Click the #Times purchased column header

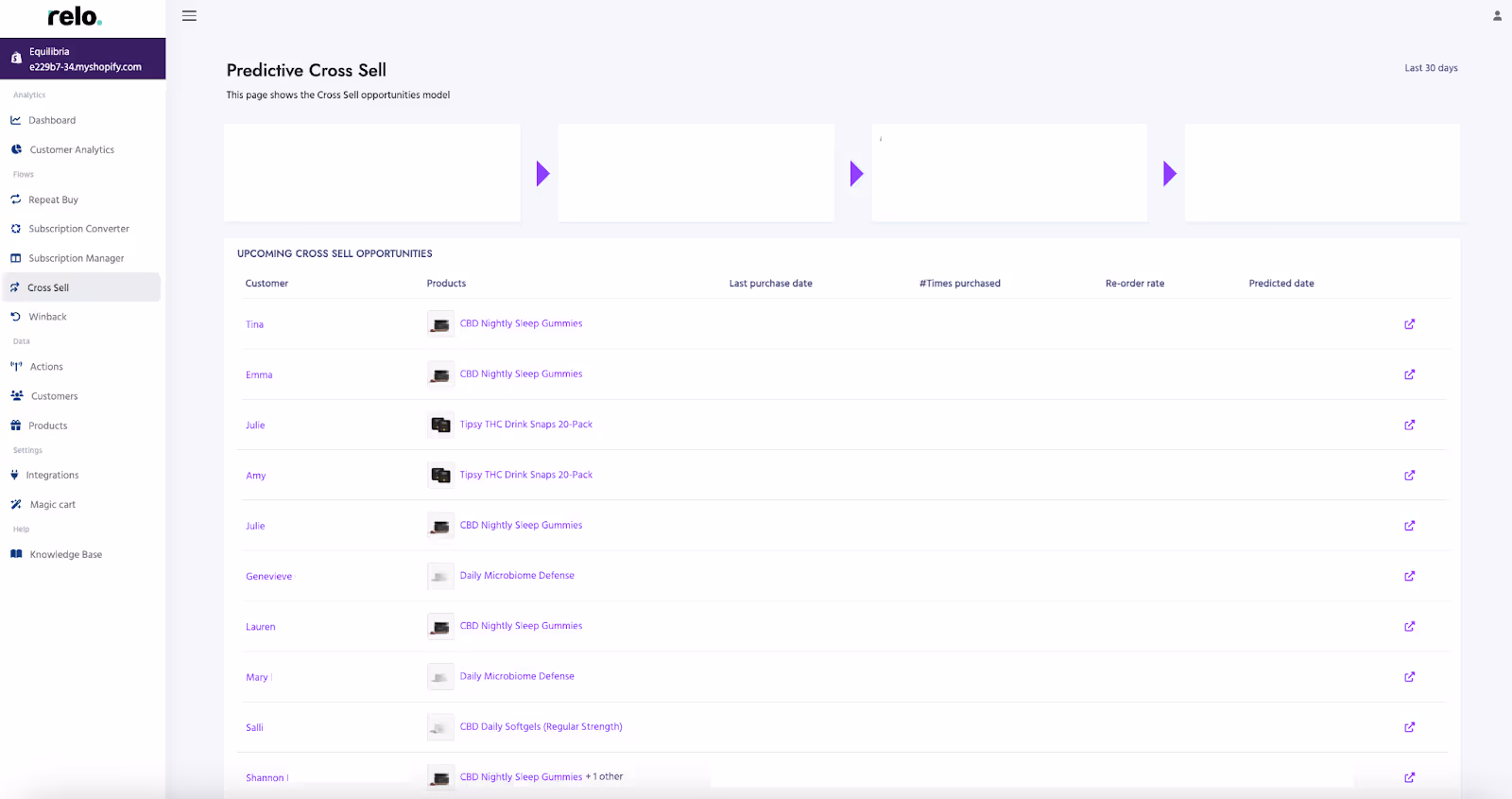(960, 283)
